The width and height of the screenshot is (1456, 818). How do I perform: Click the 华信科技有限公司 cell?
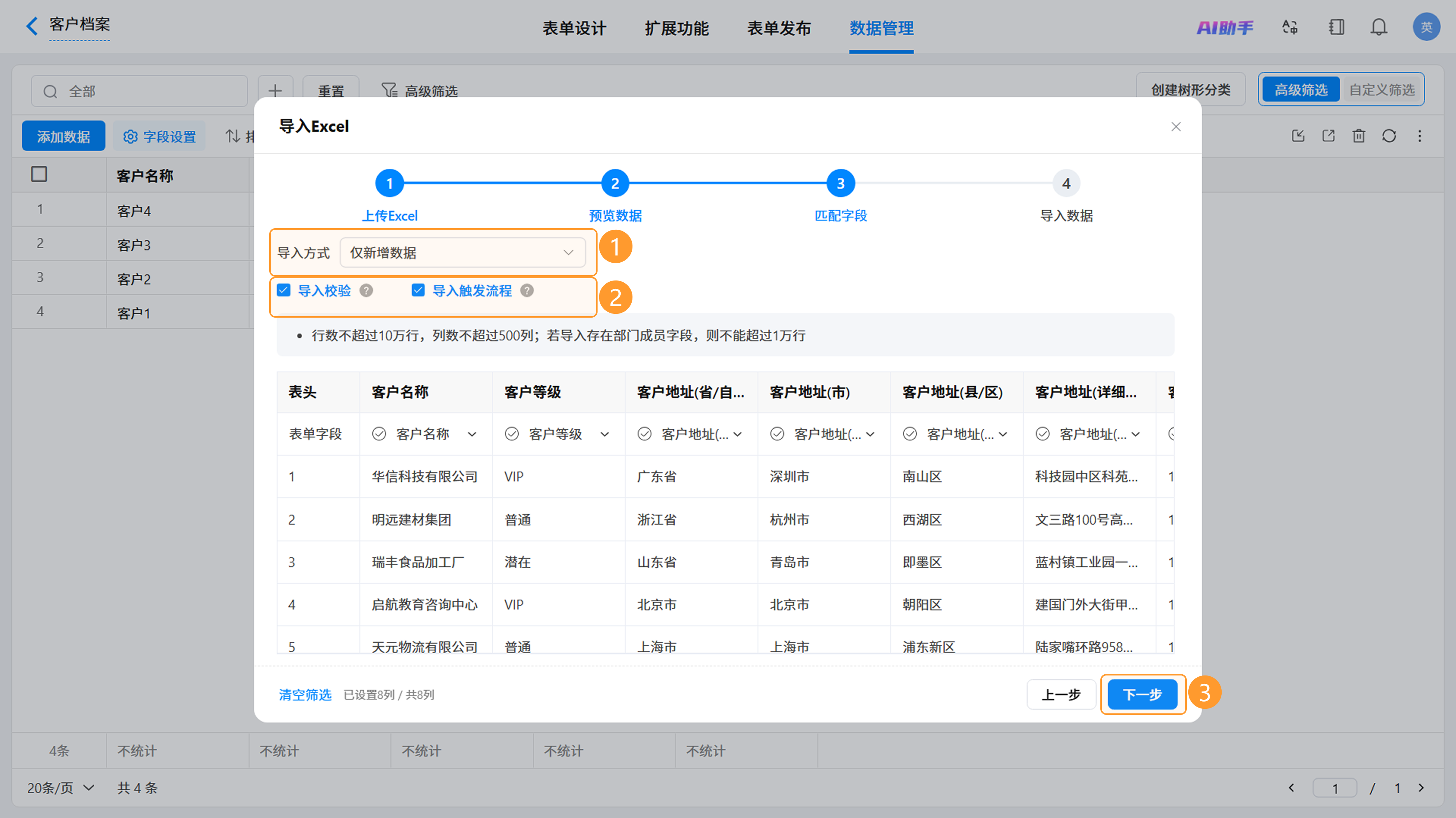pyautogui.click(x=425, y=476)
